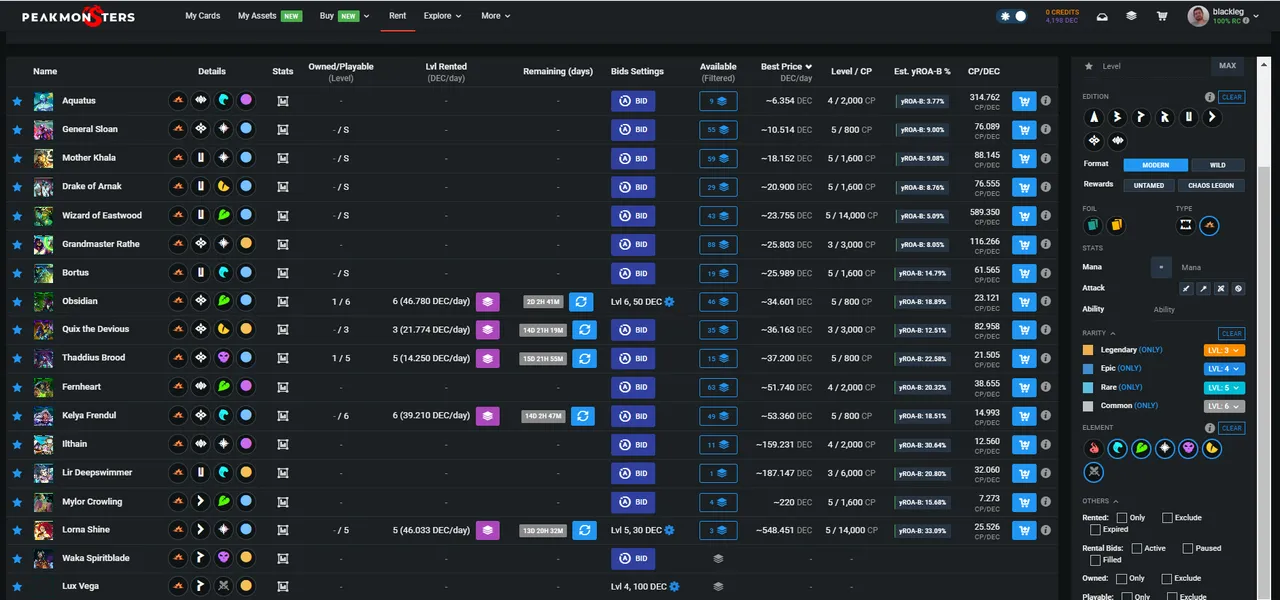Place a bid on Aquatus
Image resolution: width=1280 pixels, height=600 pixels.
633,101
